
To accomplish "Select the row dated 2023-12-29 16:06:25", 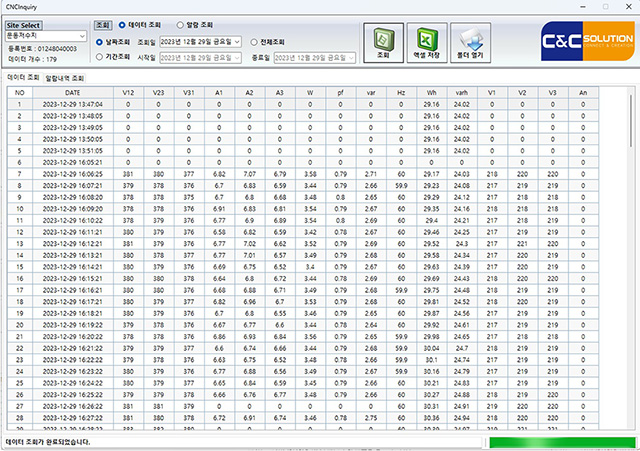I will point(72,173).
